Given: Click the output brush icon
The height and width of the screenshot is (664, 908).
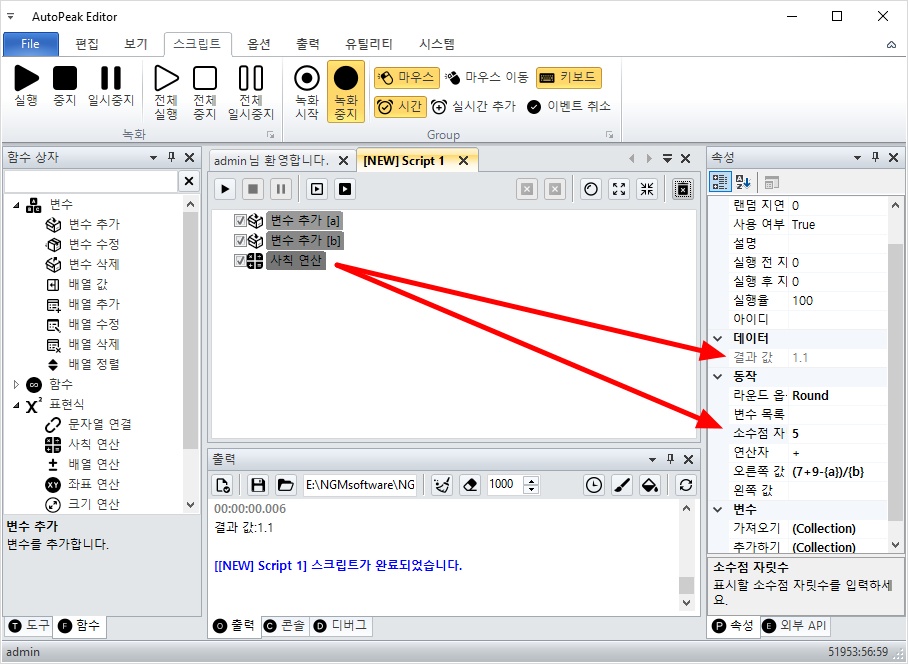Looking at the screenshot, I should pyautogui.click(x=622, y=485).
